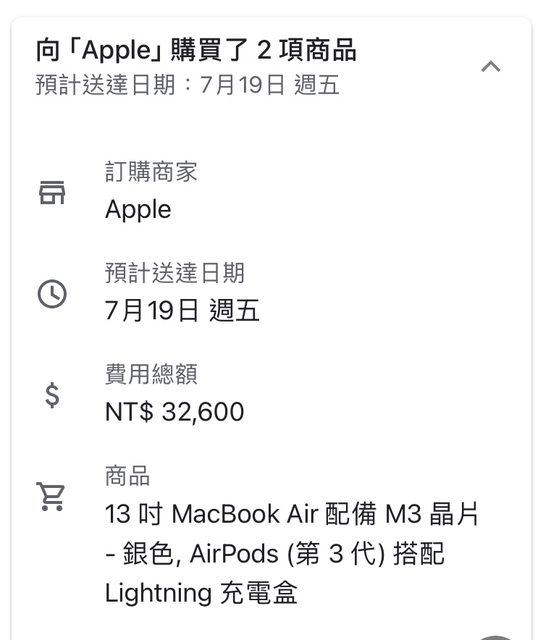Click the store merchant icon
Screen dimensions: 543x640
point(52,193)
